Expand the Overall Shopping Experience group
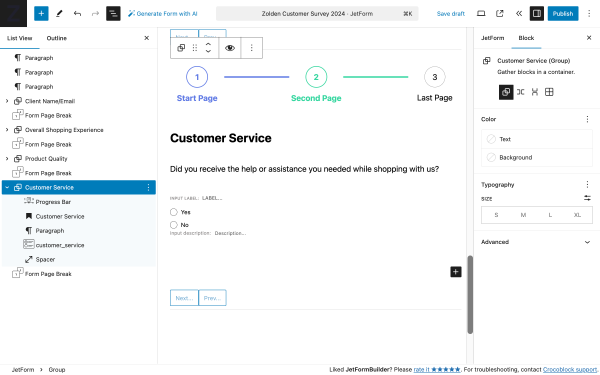This screenshot has width=600, height=375. tap(7, 130)
